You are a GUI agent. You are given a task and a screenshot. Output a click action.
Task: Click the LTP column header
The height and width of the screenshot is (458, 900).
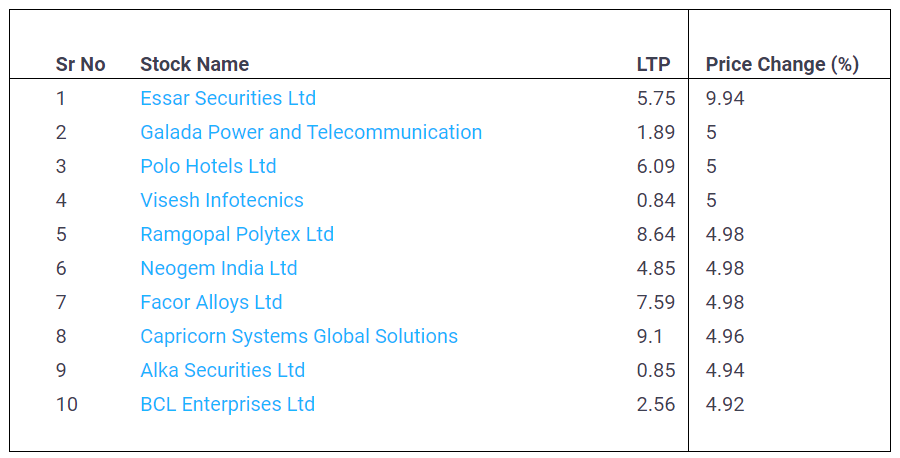[x=653, y=64]
